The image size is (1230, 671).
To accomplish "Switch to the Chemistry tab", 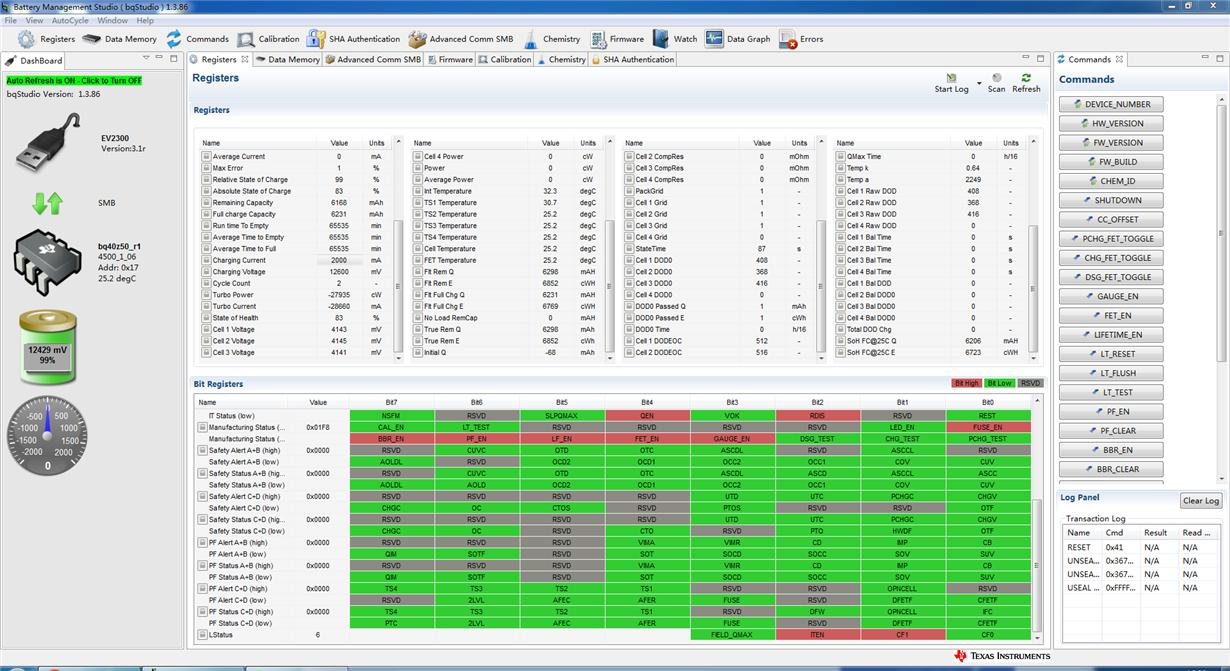I will (x=562, y=60).
